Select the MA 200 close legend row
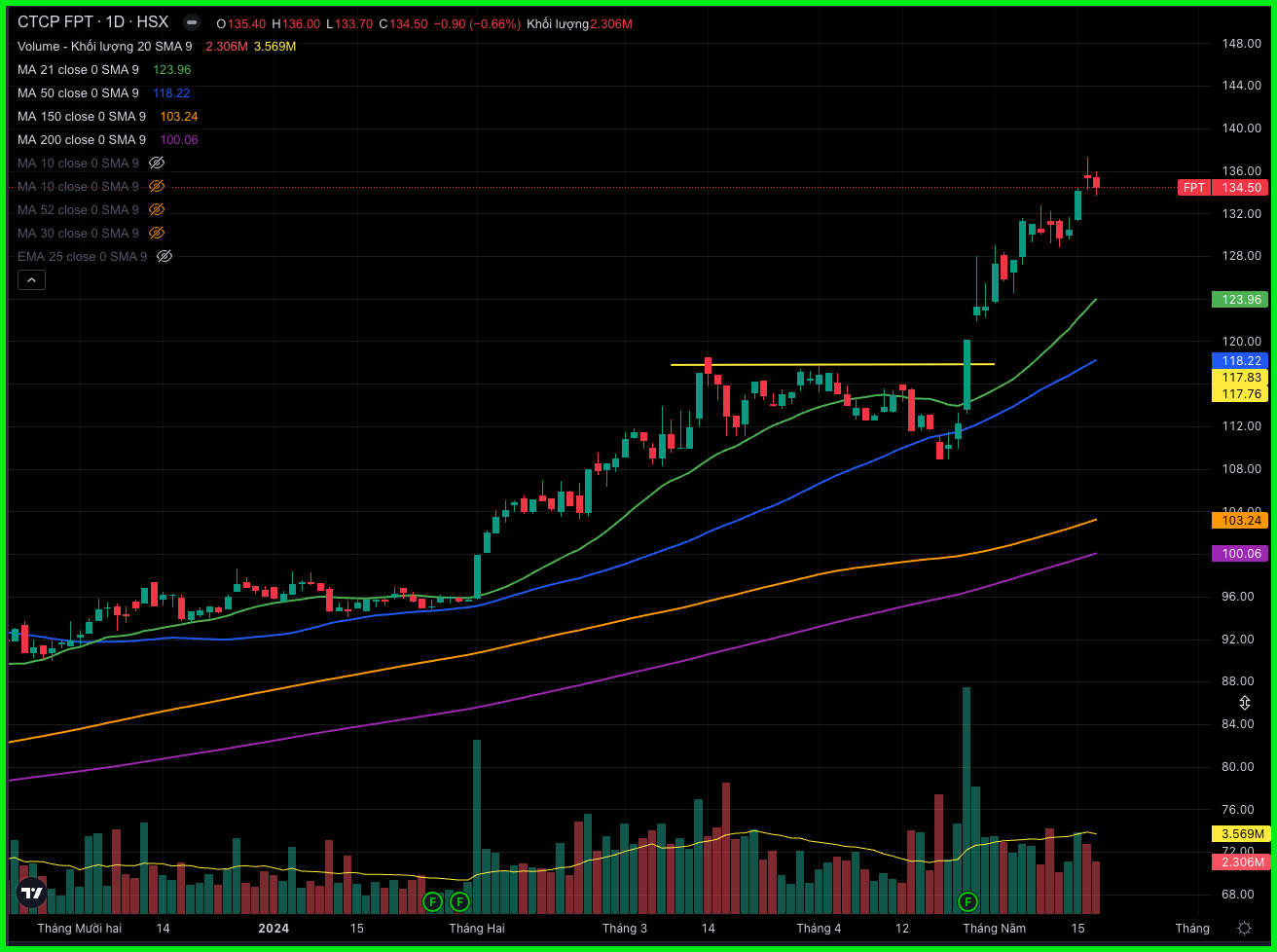Screen dimensions: 1277x952 [81, 140]
